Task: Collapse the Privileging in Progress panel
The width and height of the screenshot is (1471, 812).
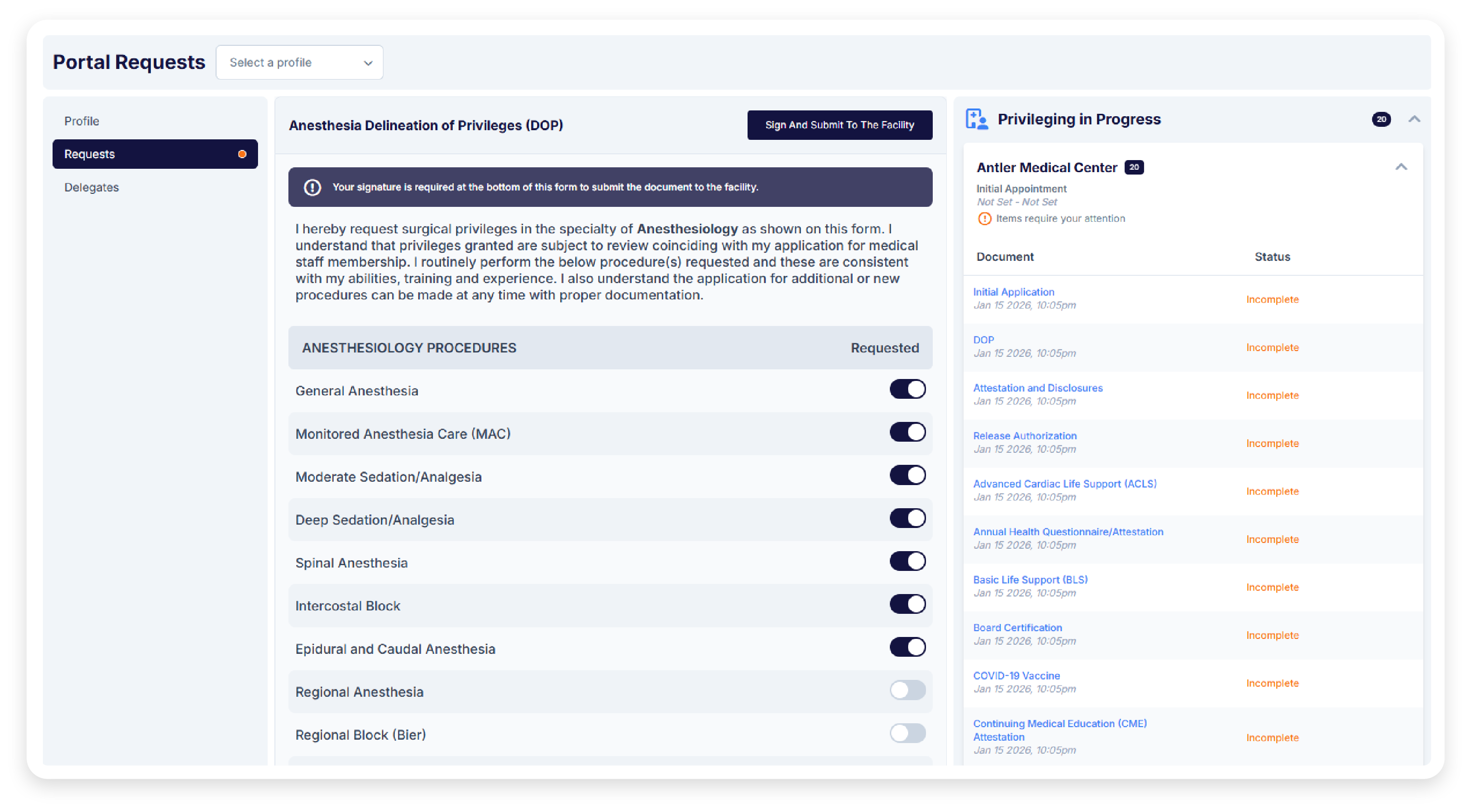Action: coord(1414,120)
